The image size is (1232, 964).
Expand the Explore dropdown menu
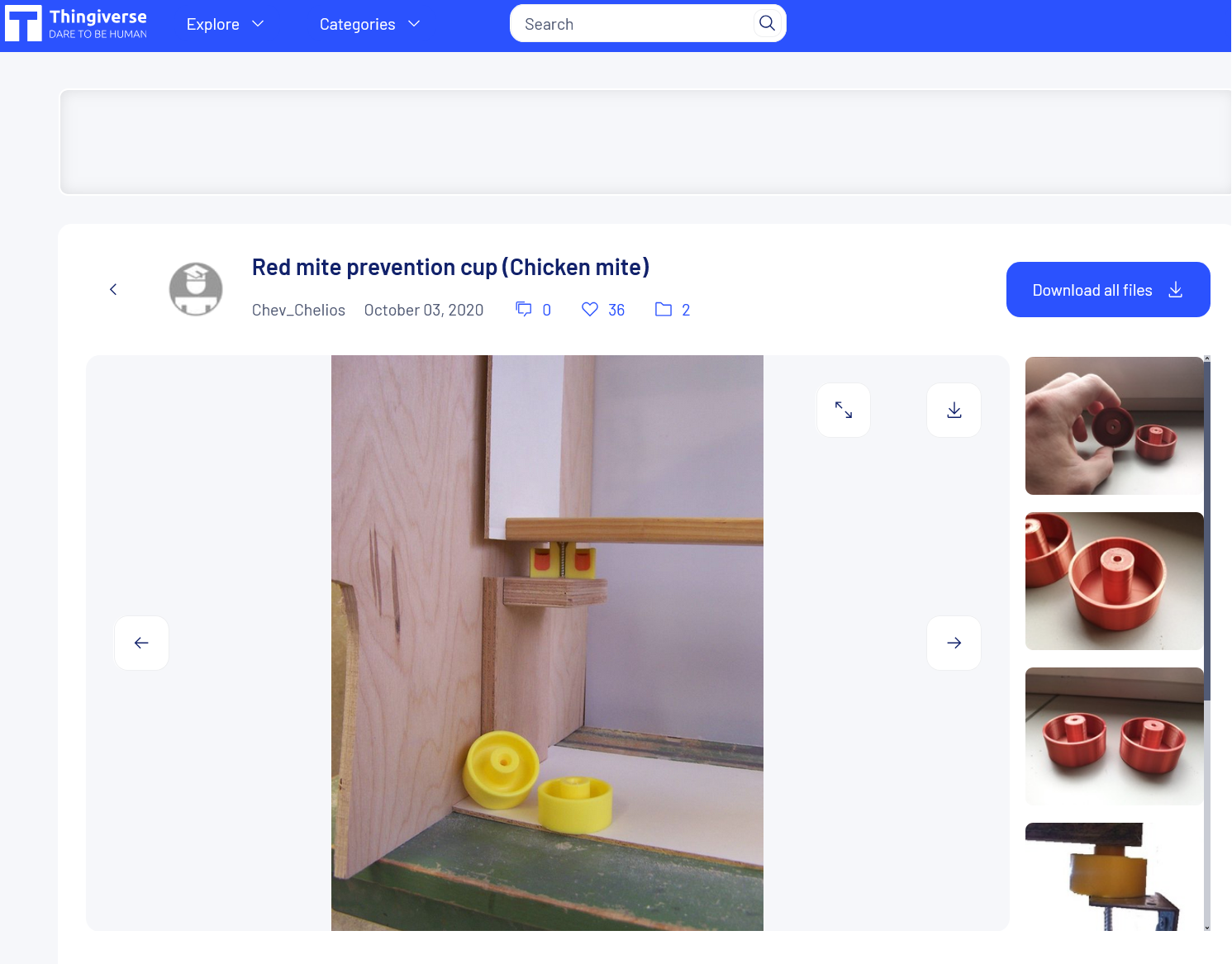tap(225, 24)
